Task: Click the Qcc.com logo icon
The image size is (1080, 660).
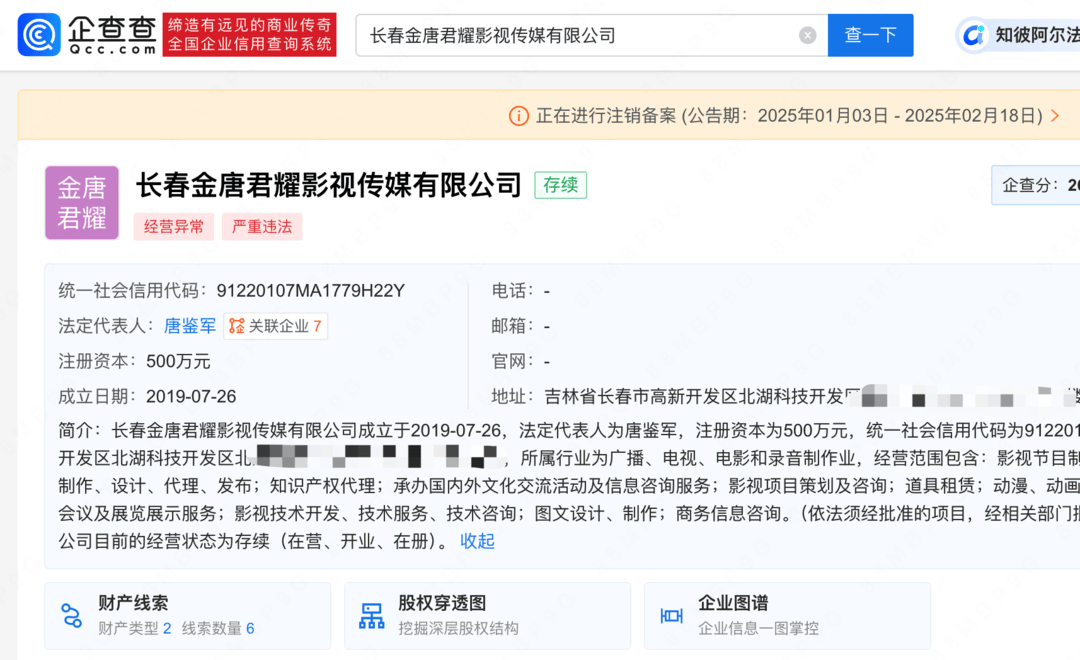Action: pyautogui.click(x=39, y=34)
